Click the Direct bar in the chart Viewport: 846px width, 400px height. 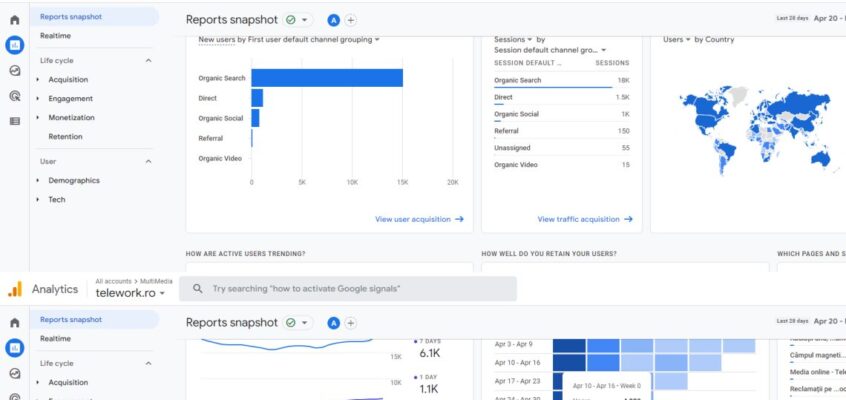[x=257, y=98]
